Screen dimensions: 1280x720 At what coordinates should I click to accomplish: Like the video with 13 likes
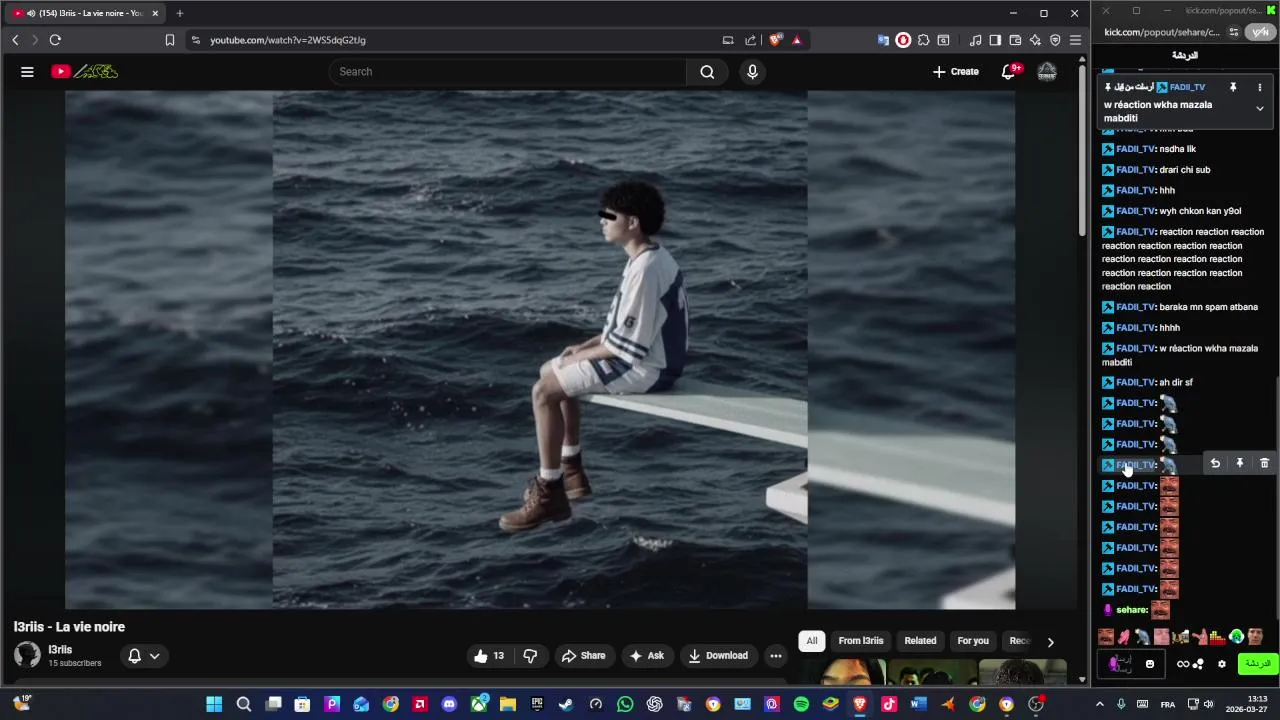pos(489,656)
